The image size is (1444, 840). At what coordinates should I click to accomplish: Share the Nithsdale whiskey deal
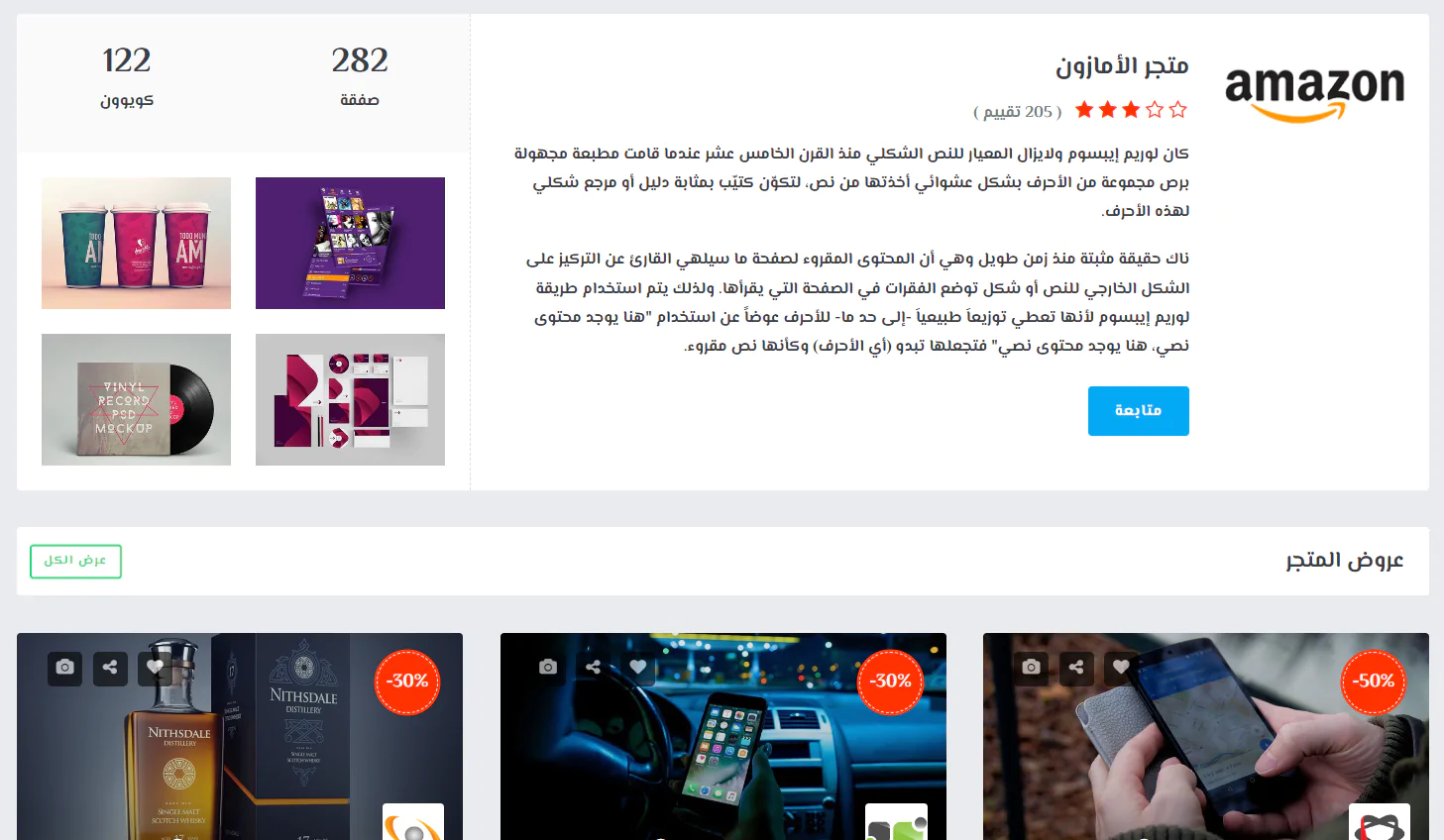[110, 668]
